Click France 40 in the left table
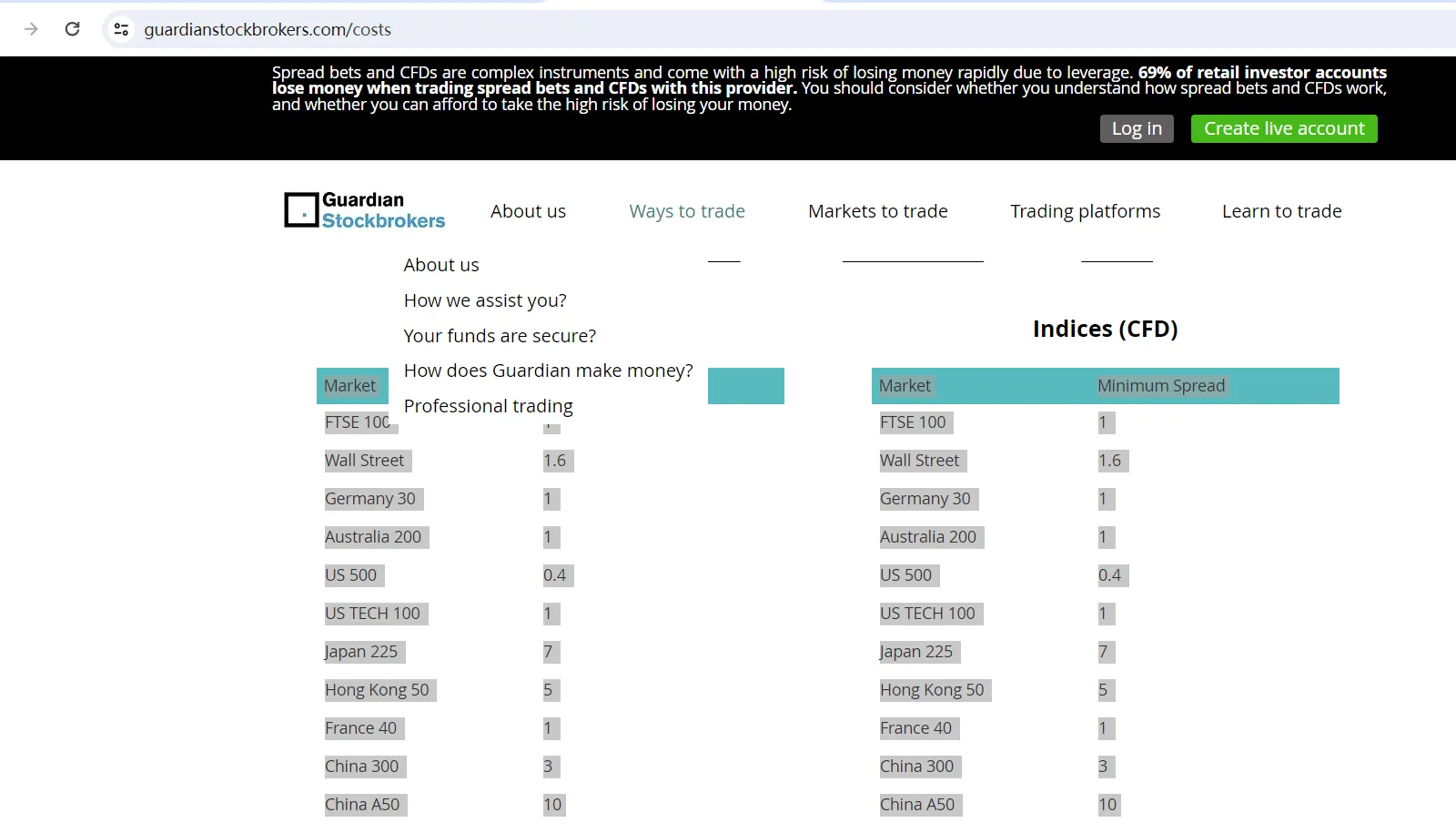 coord(360,728)
